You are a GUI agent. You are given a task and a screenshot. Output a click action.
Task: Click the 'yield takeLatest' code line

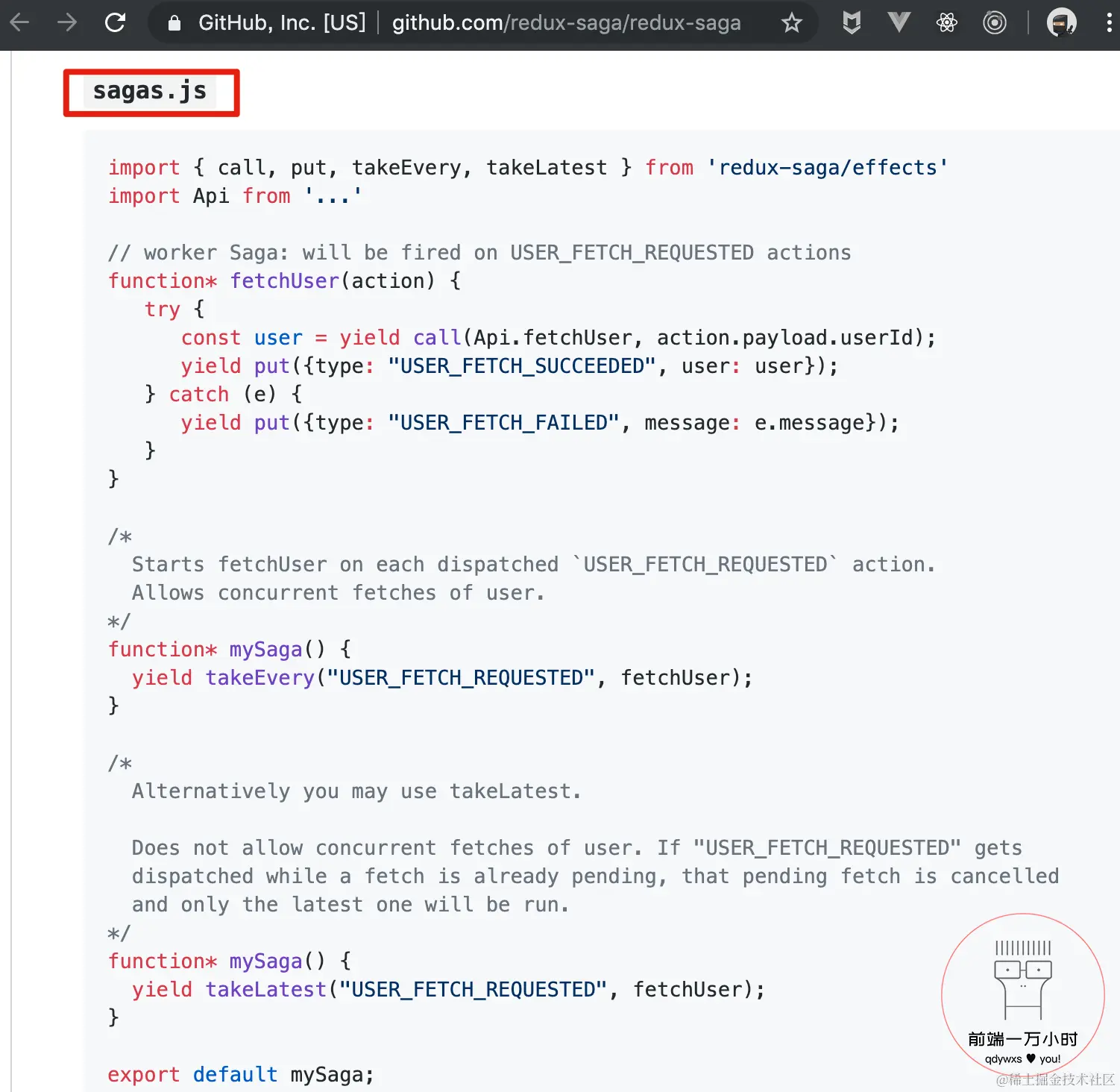pyautogui.click(x=448, y=990)
